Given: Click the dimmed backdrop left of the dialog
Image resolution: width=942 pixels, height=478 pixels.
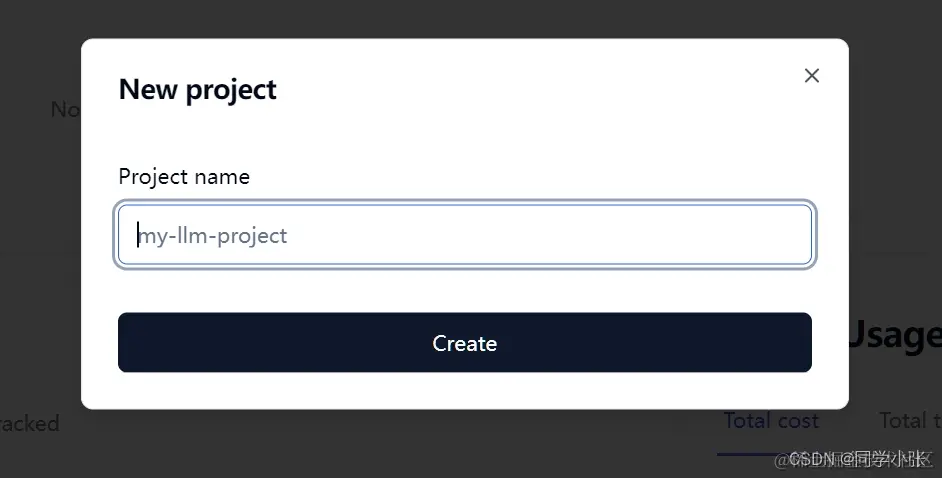Looking at the screenshot, I should [40, 250].
